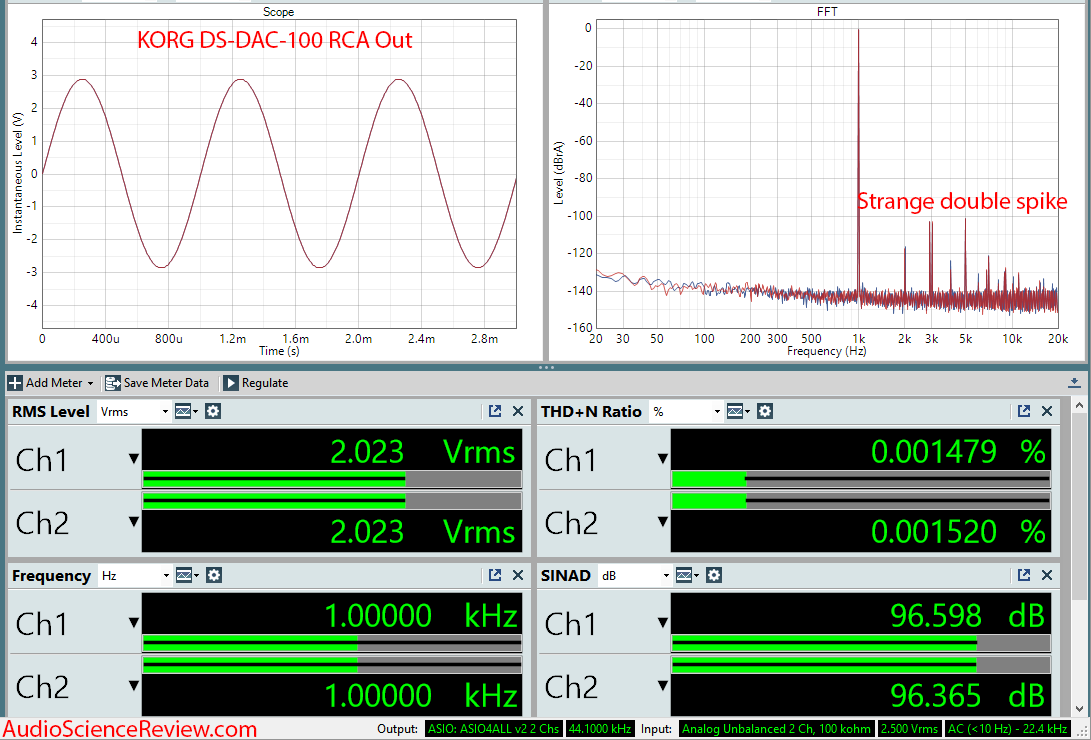Expand THD+N Ratio Ch1 arrow
The height and width of the screenshot is (740, 1091).
coord(662,458)
